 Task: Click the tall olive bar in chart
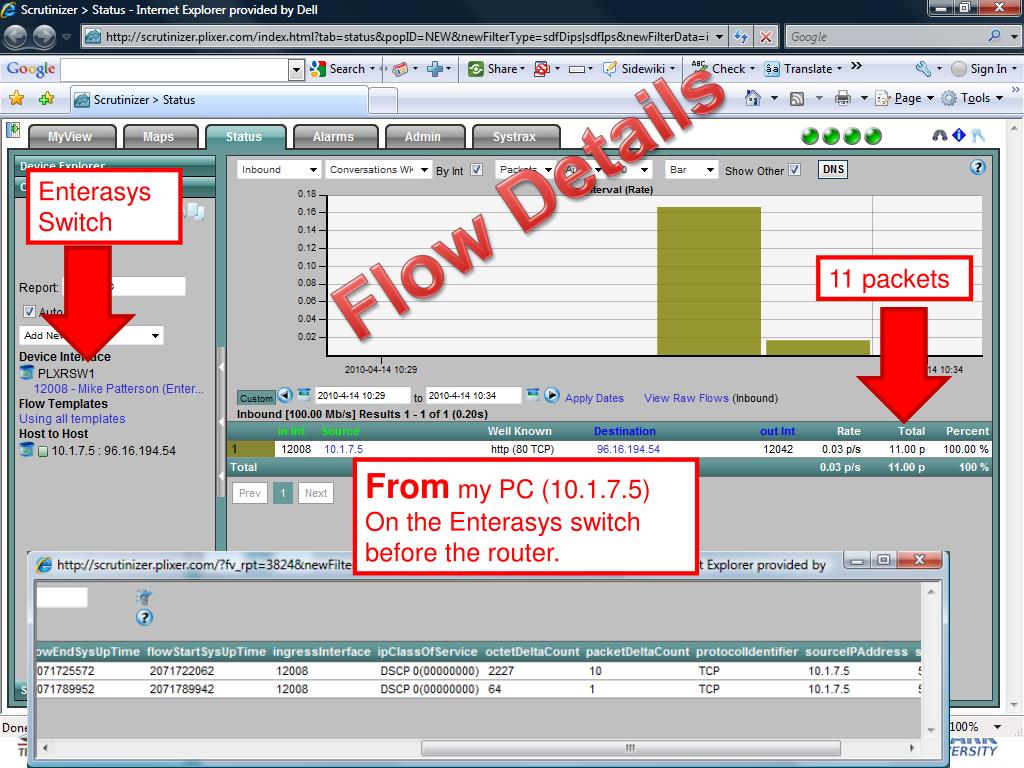(x=709, y=281)
